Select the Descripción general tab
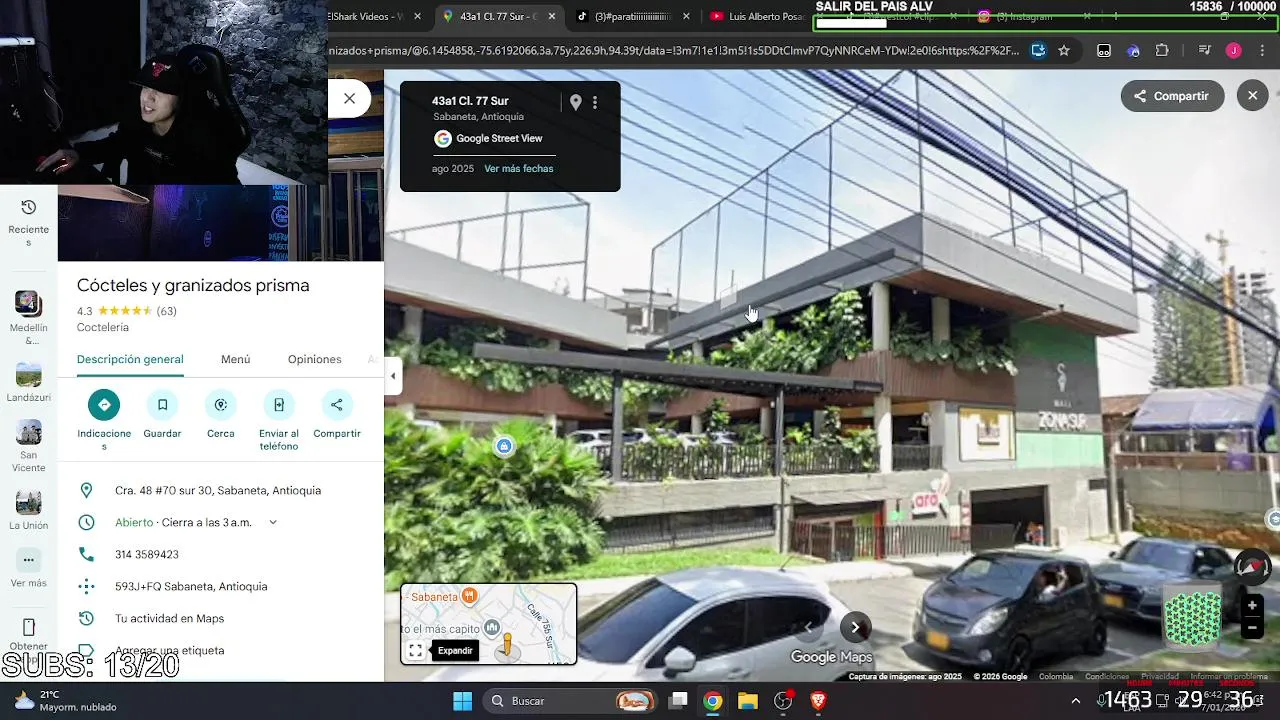 pos(130,359)
